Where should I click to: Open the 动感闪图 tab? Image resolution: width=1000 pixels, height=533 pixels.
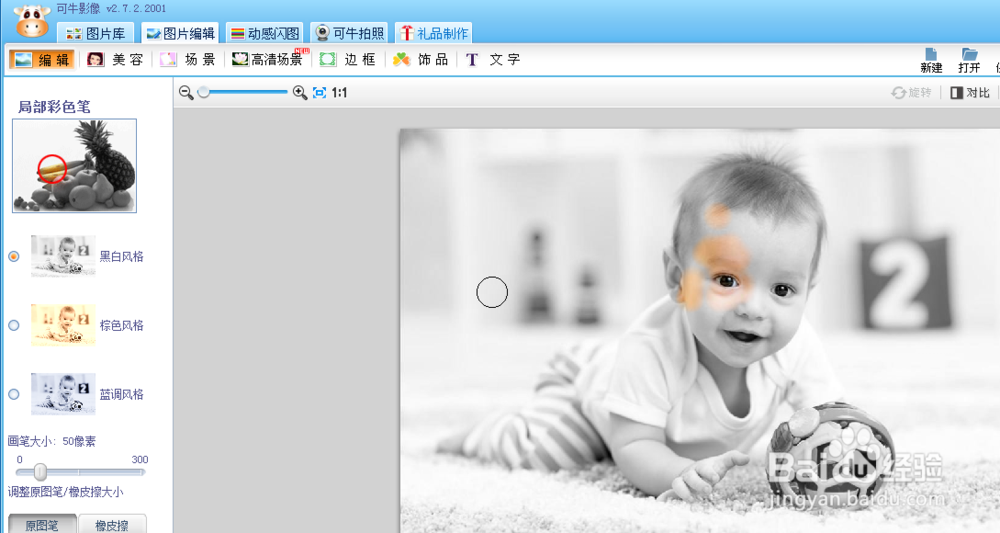click(x=265, y=33)
